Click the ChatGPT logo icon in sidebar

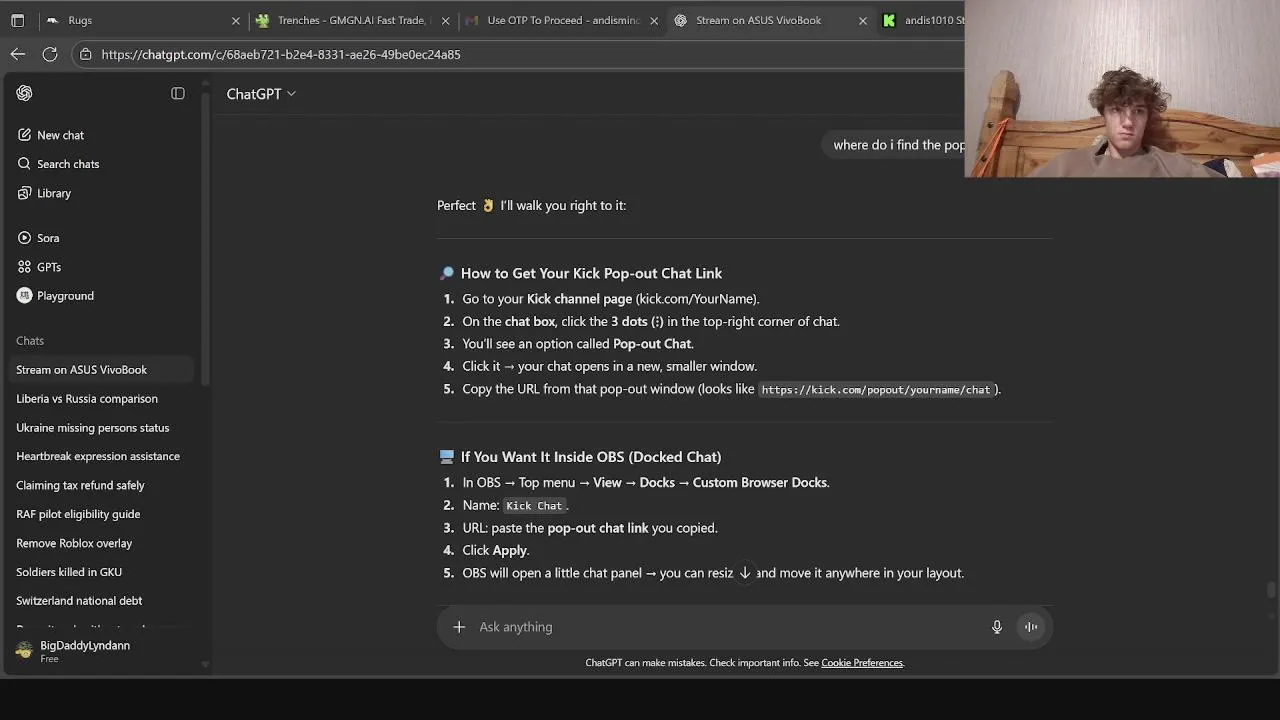24,93
